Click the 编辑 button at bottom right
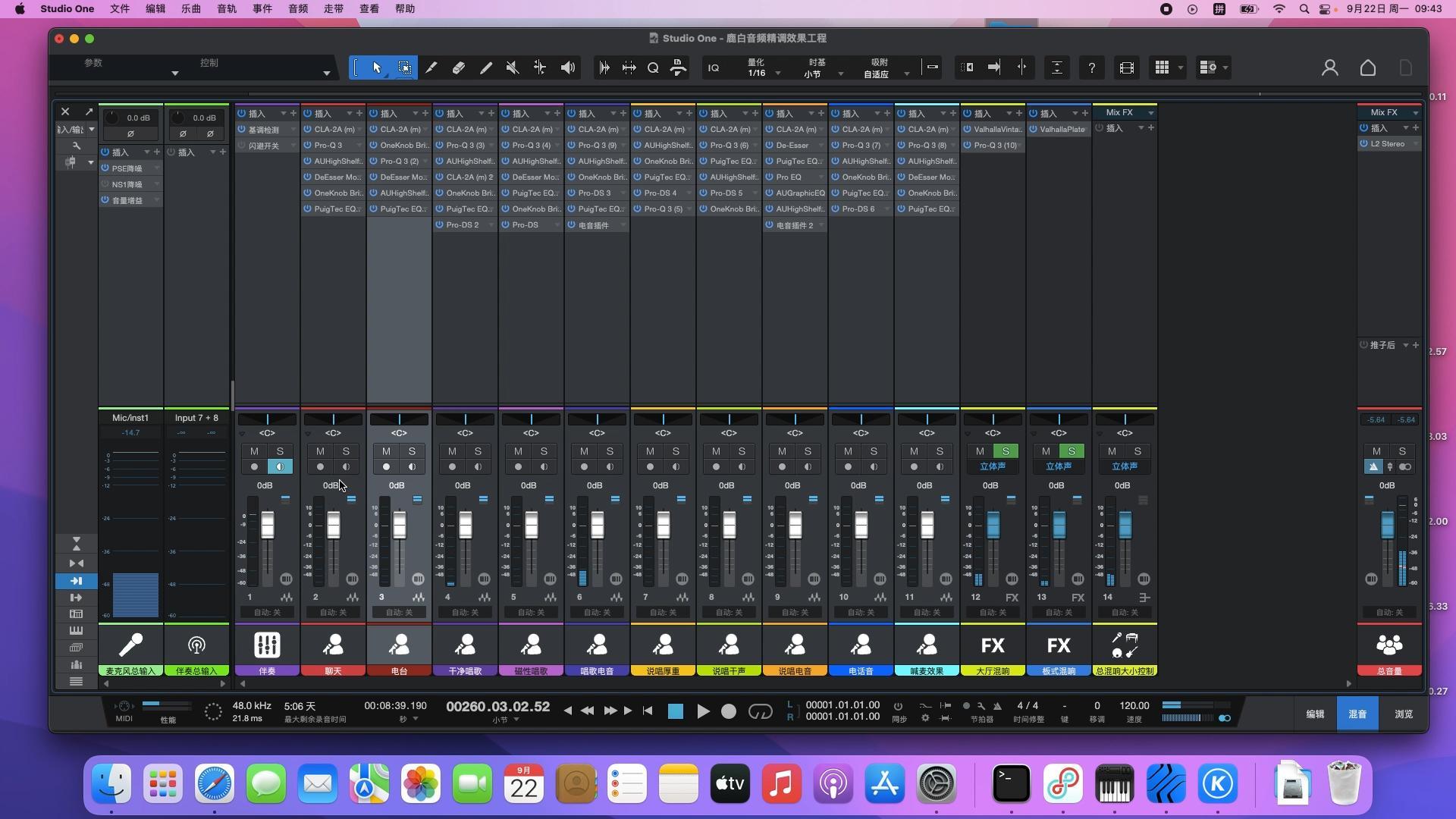Screen dimensions: 1456x819 tap(1315, 714)
